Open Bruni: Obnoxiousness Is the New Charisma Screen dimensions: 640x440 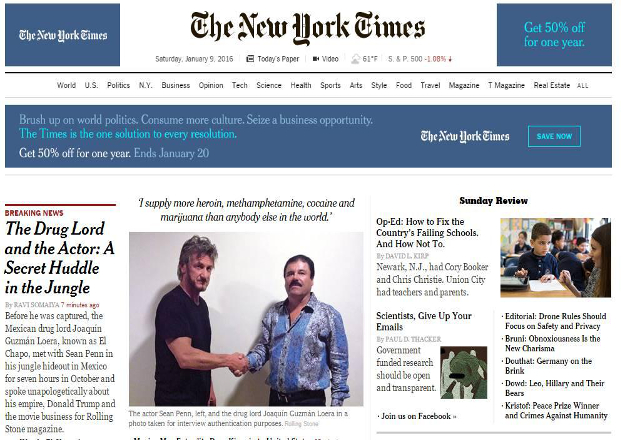point(552,343)
